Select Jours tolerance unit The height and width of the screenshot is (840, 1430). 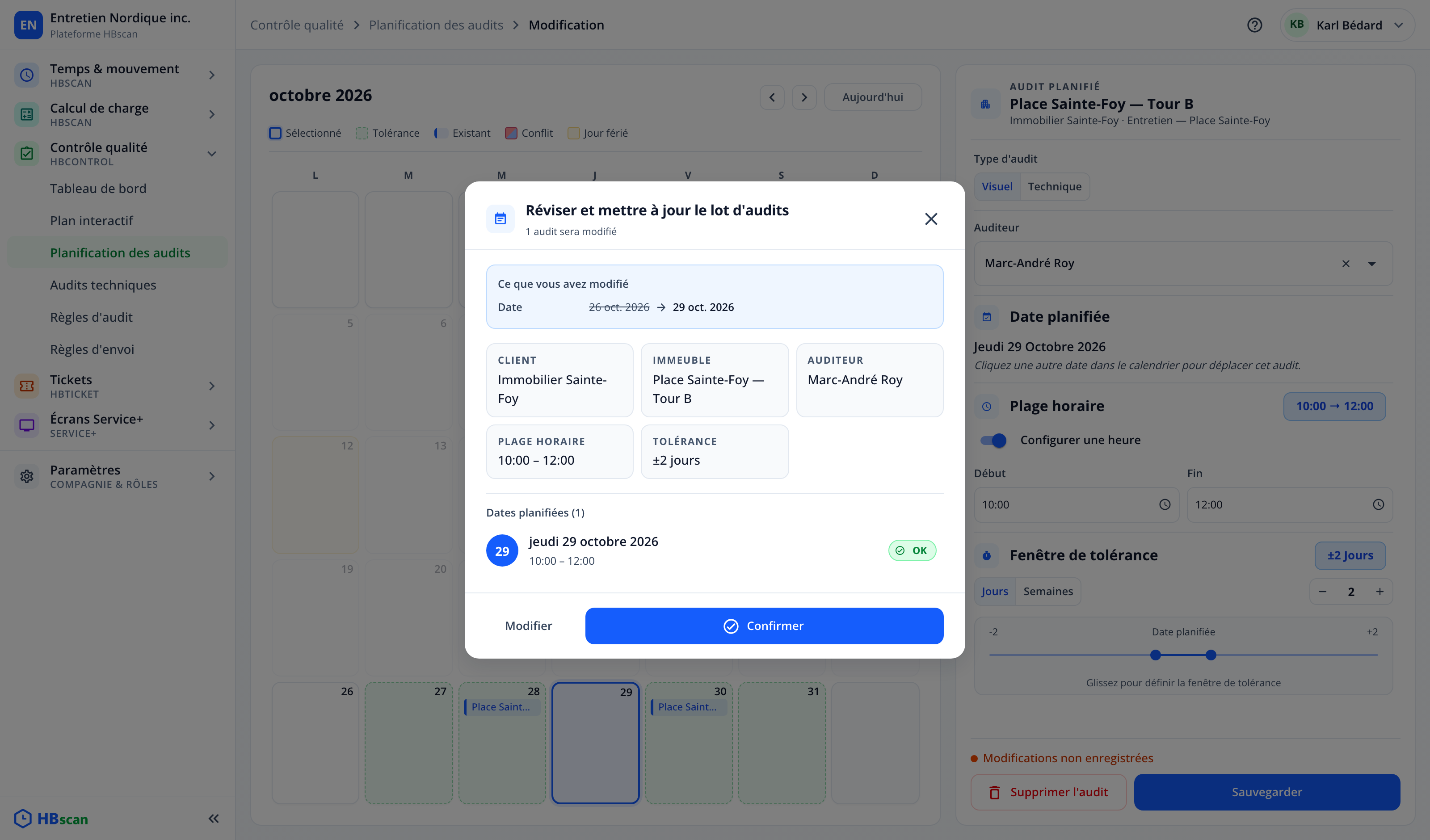(995, 592)
